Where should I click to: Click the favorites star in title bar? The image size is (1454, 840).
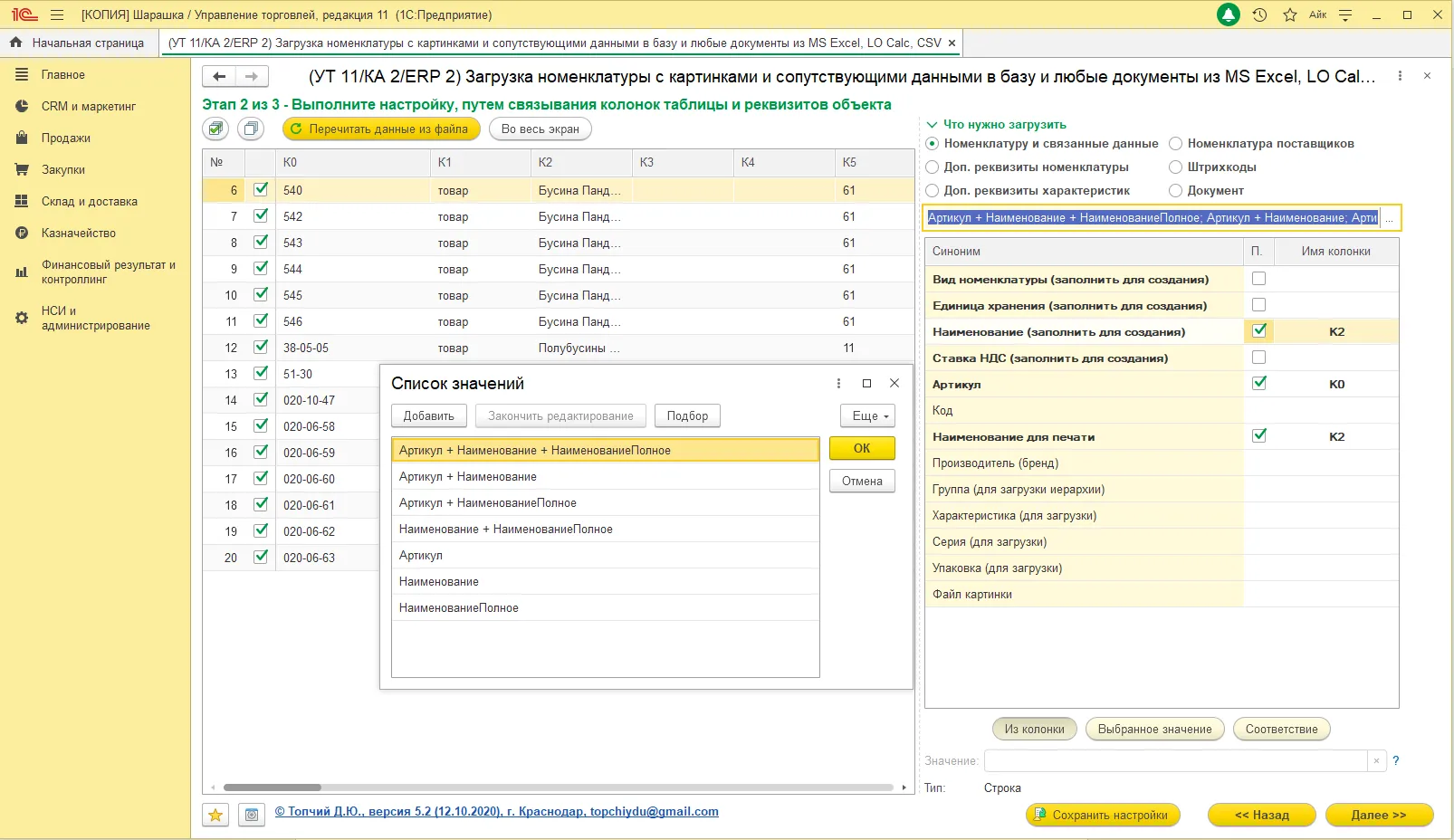(x=1290, y=15)
